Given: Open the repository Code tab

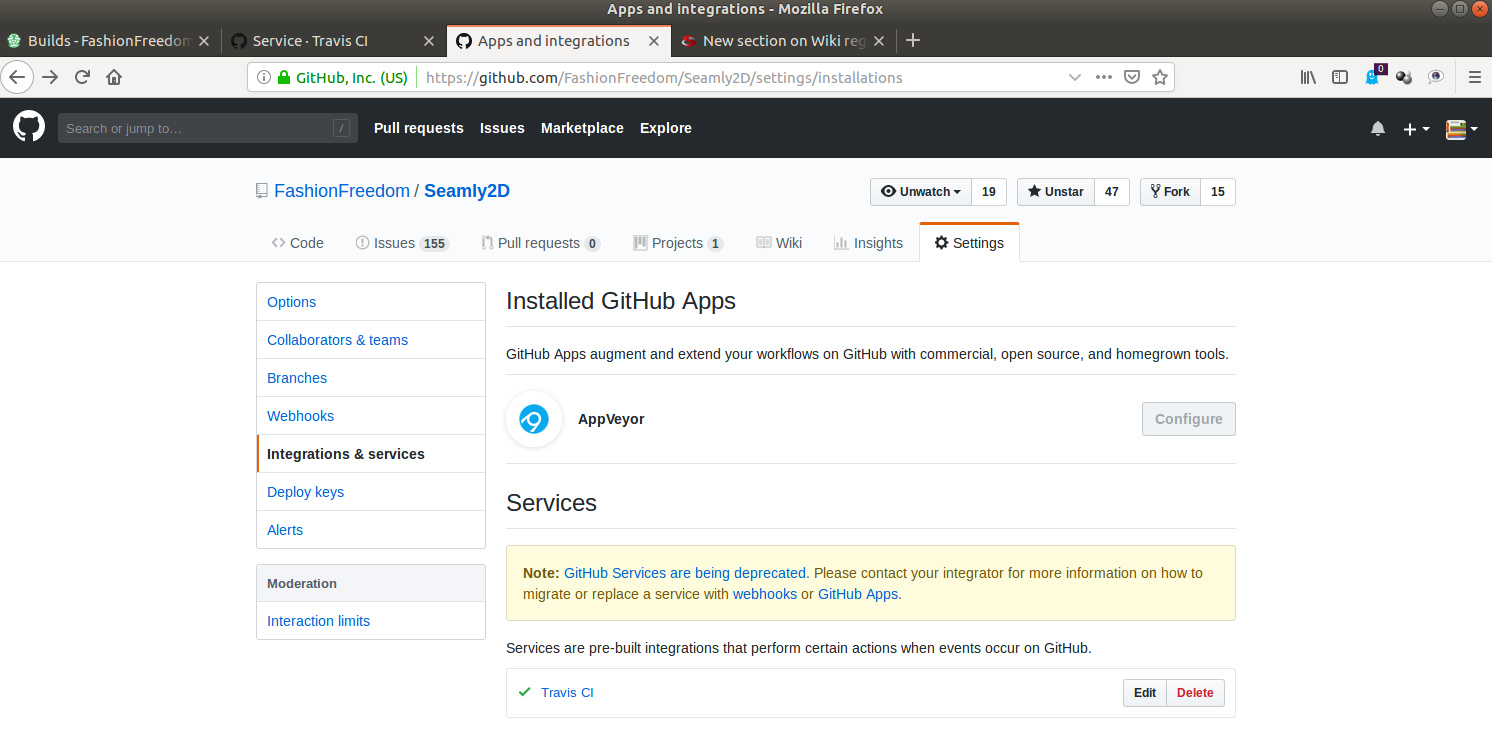Looking at the screenshot, I should [298, 243].
